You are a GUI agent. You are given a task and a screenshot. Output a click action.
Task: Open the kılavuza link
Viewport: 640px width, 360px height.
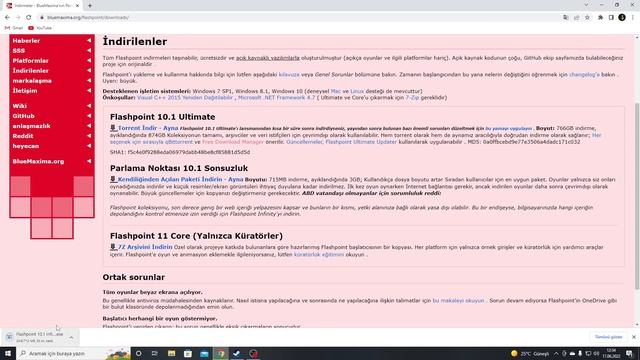289,75
